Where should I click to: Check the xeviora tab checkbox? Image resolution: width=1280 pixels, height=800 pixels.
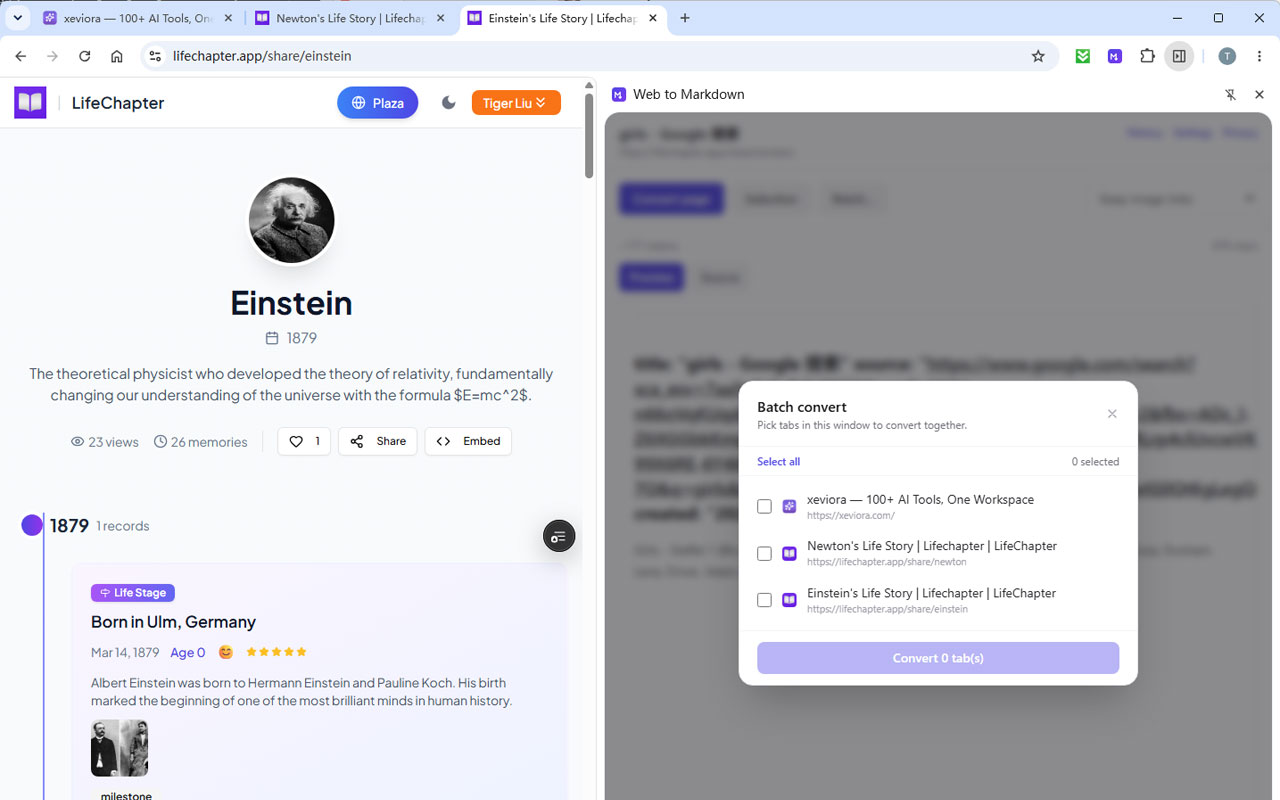coord(764,507)
